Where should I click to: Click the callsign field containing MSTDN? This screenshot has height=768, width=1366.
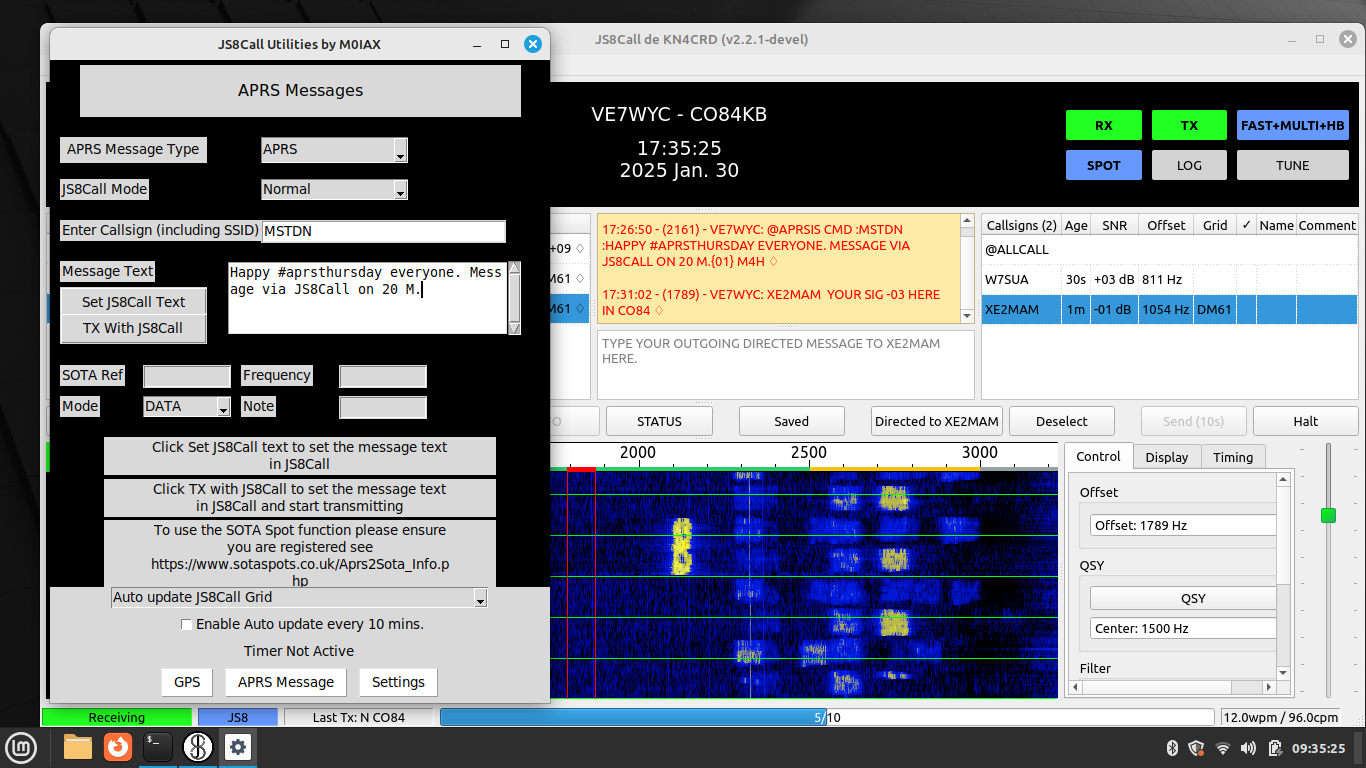pos(383,231)
